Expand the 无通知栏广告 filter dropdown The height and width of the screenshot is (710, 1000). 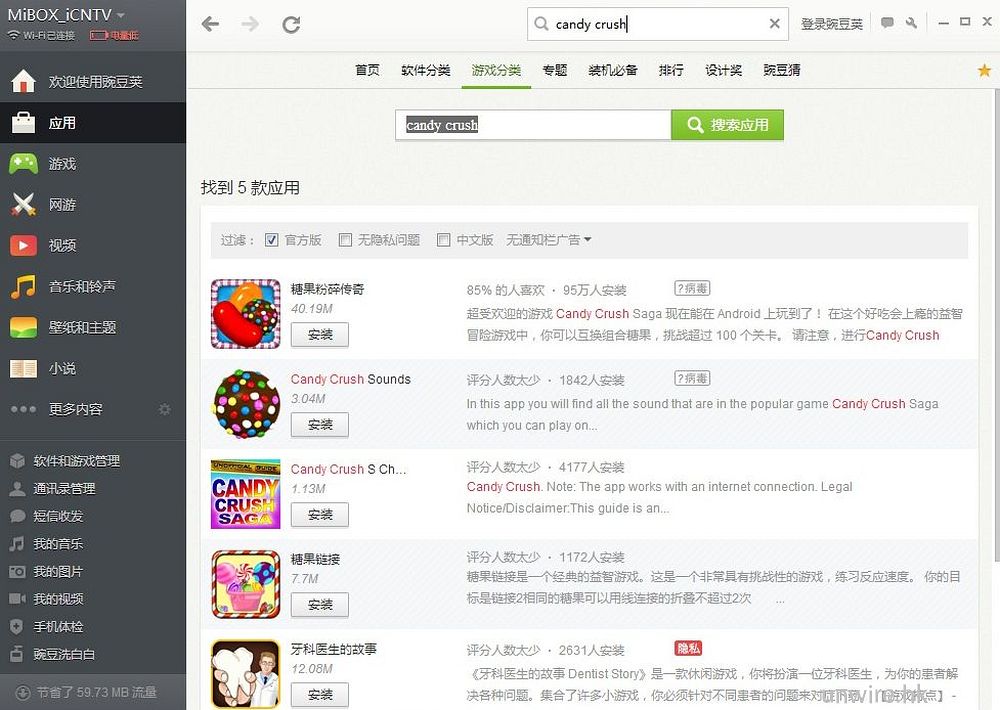pyautogui.click(x=548, y=240)
